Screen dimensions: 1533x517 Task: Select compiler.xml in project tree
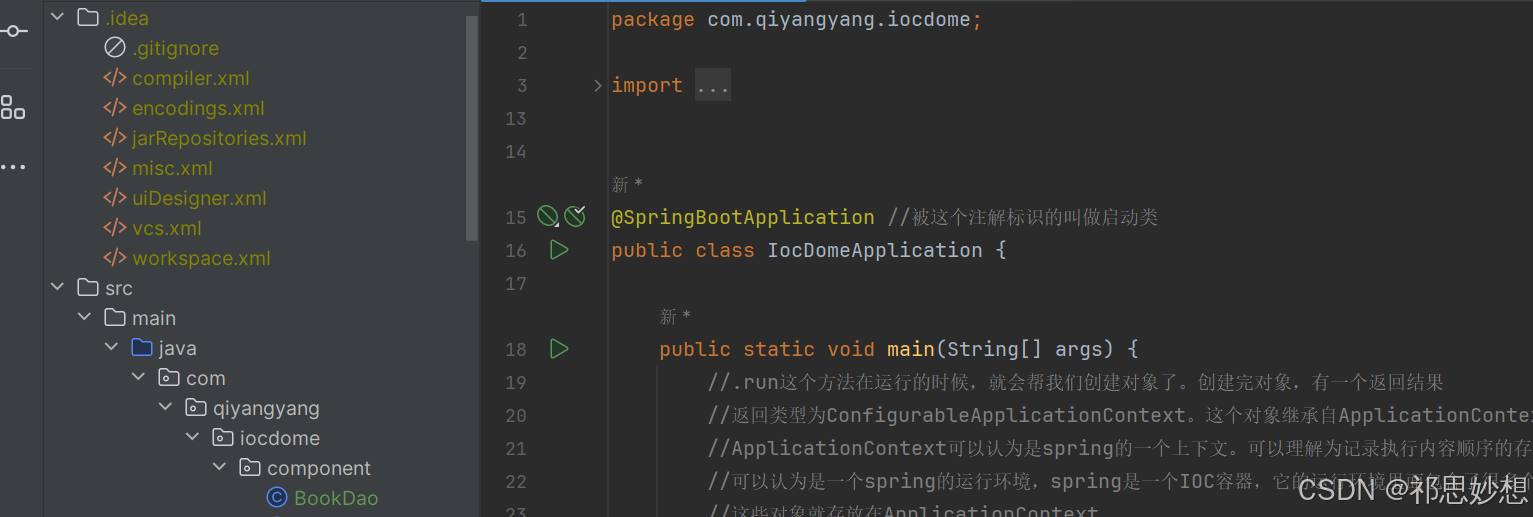click(190, 78)
